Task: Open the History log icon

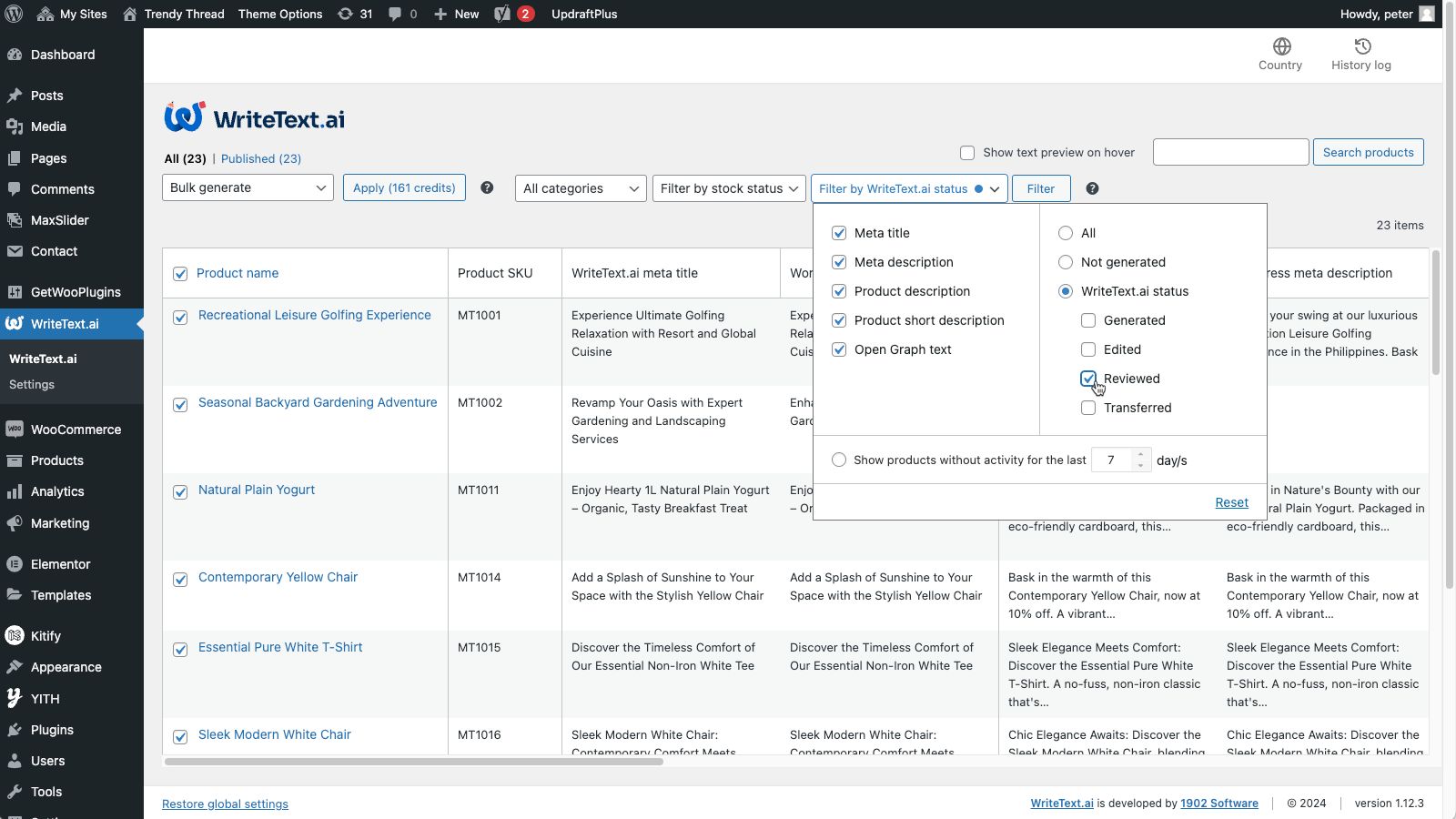Action: (1361, 47)
